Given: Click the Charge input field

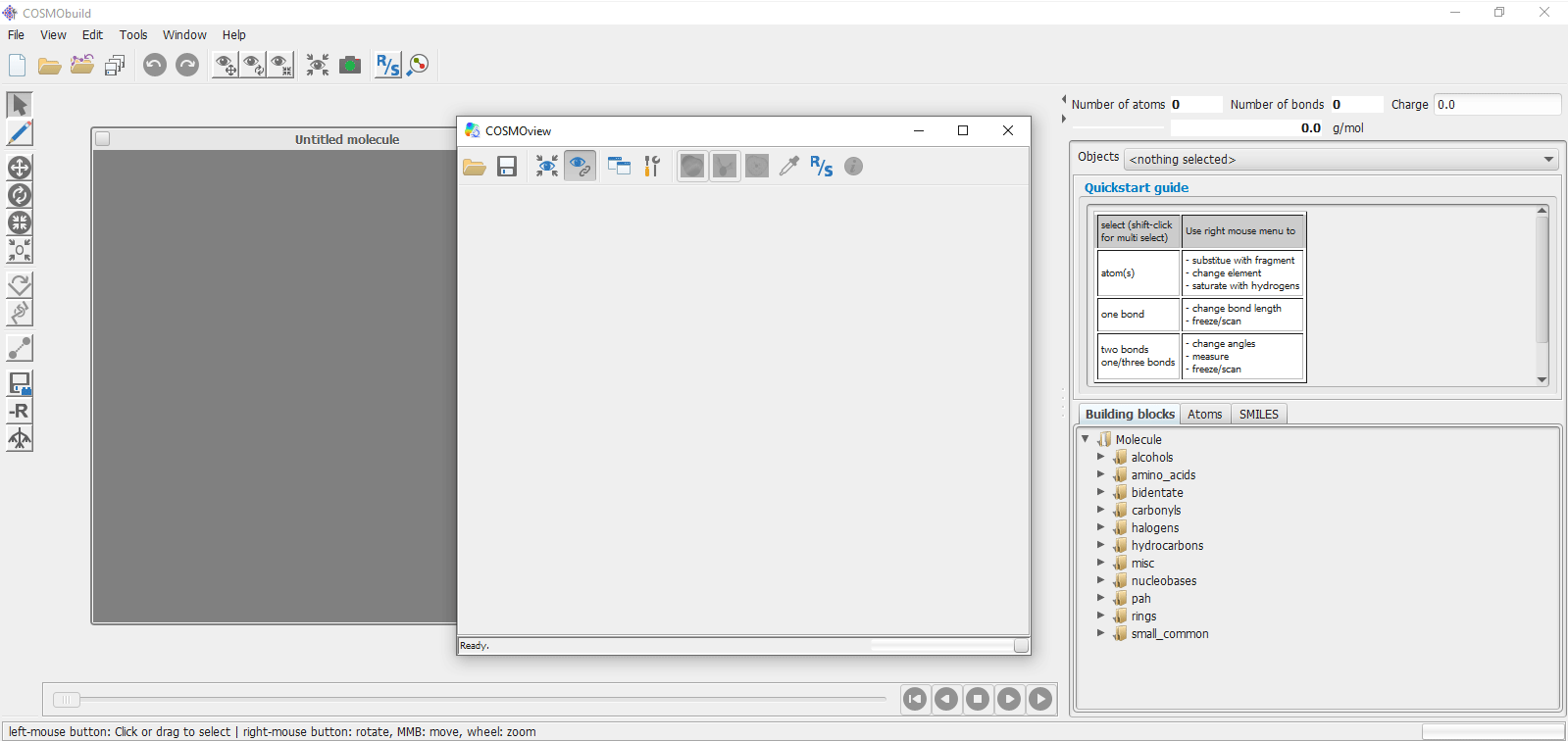Looking at the screenshot, I should 1496,105.
